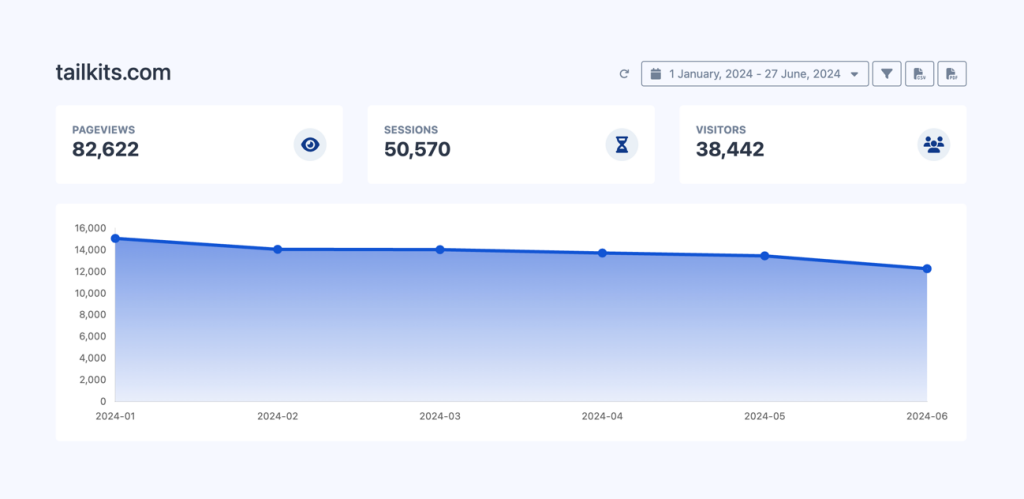The height and width of the screenshot is (499, 1024).
Task: Export report as CSV file
Action: (x=920, y=74)
